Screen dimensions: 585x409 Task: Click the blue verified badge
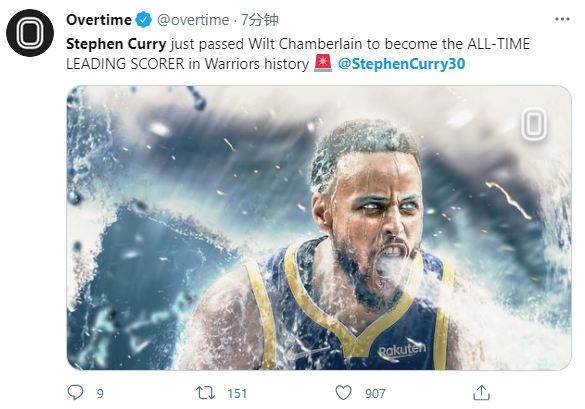pyautogui.click(x=143, y=20)
